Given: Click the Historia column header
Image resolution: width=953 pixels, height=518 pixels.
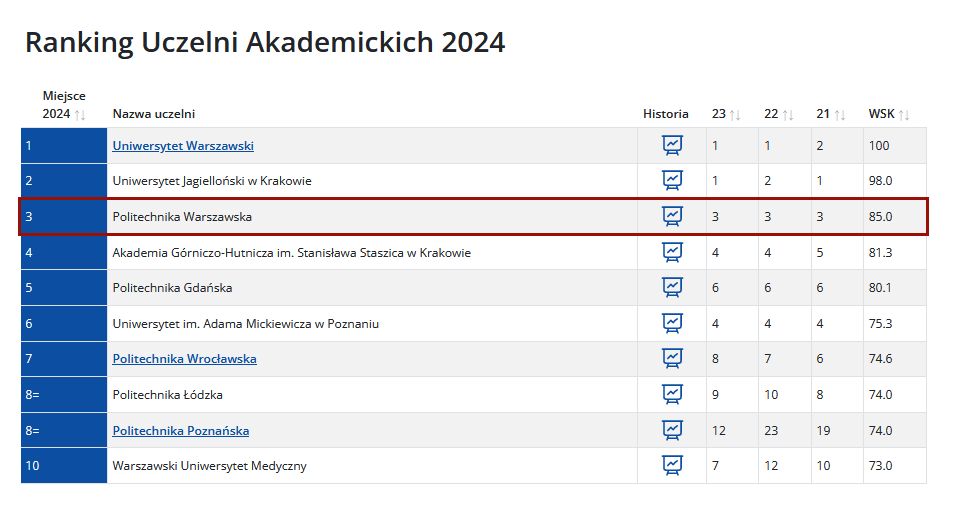Looking at the screenshot, I should tap(666, 114).
